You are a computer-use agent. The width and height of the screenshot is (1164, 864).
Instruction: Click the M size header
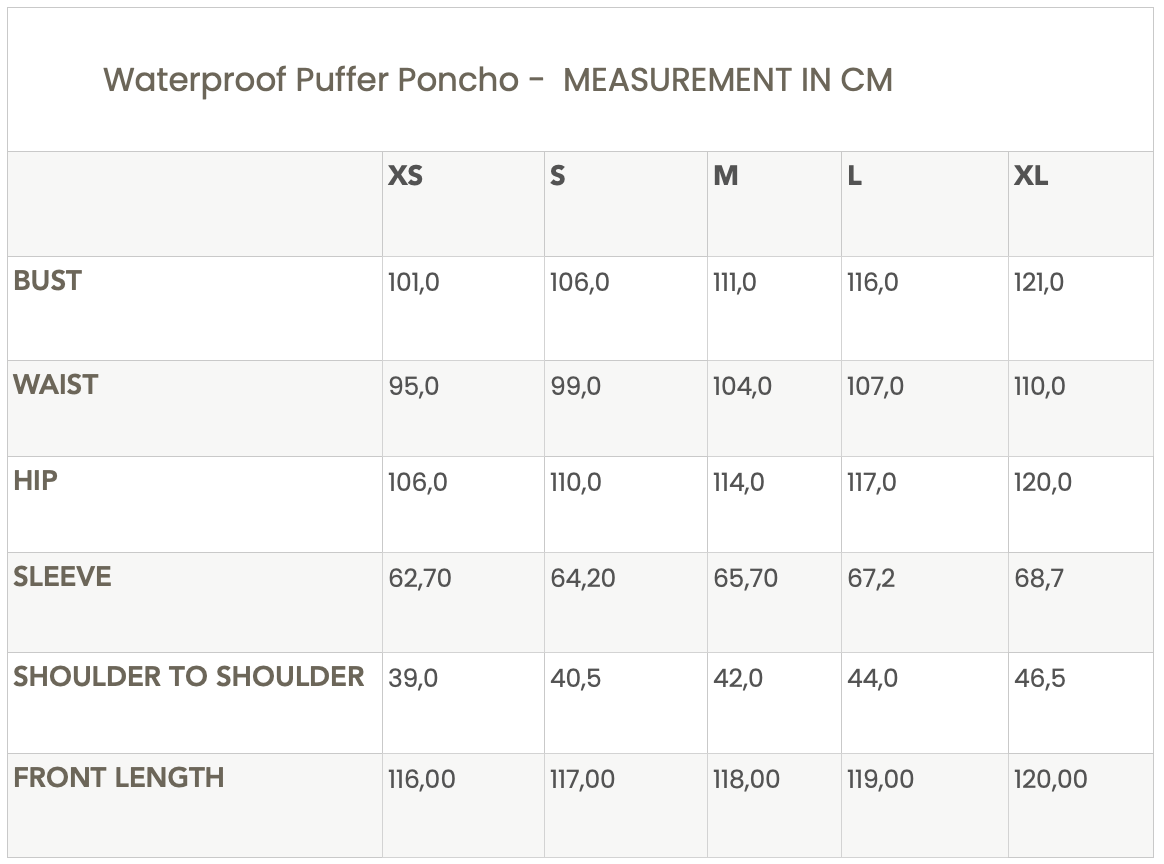725,176
